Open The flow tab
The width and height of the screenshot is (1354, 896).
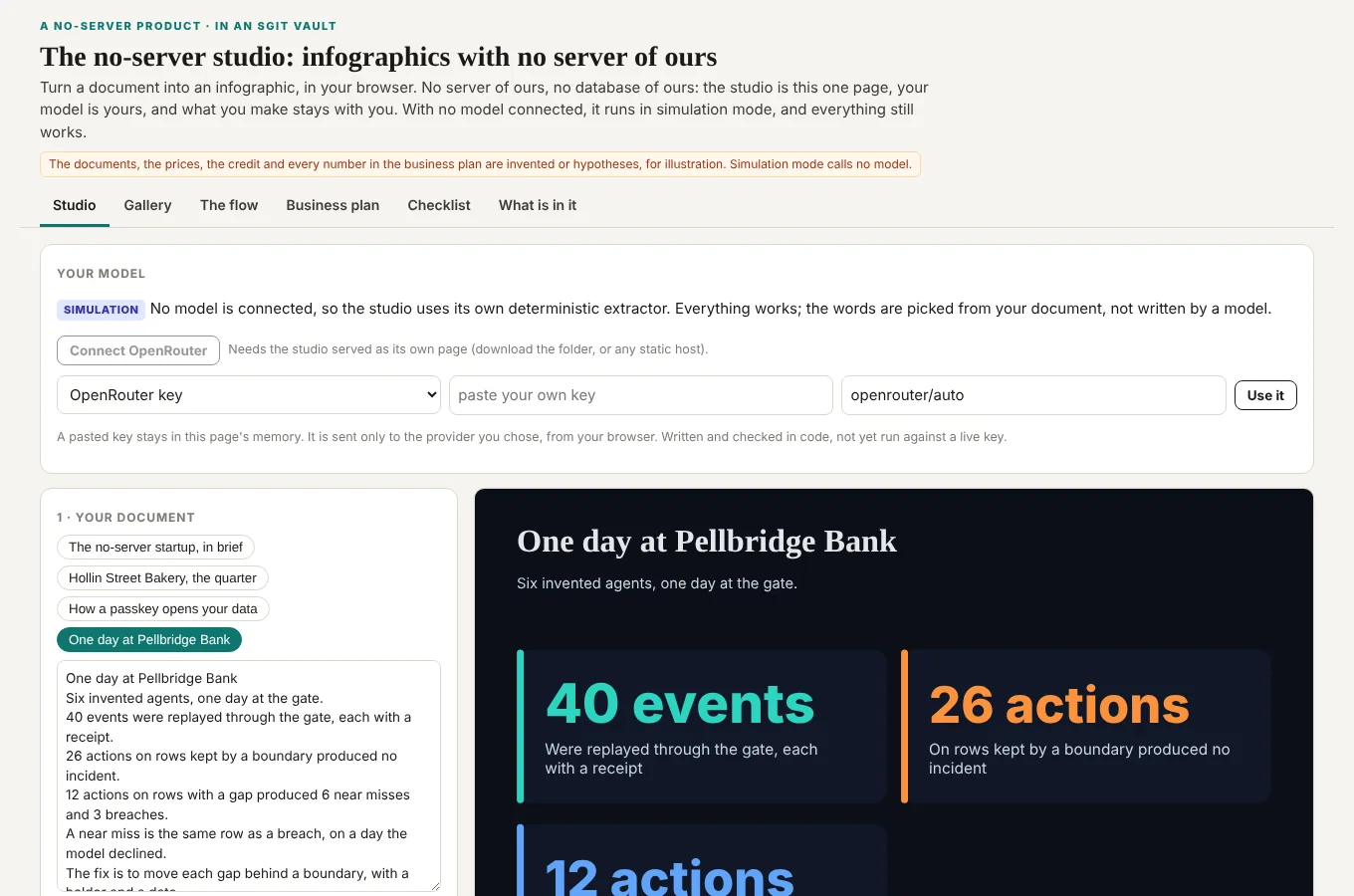coord(229,205)
